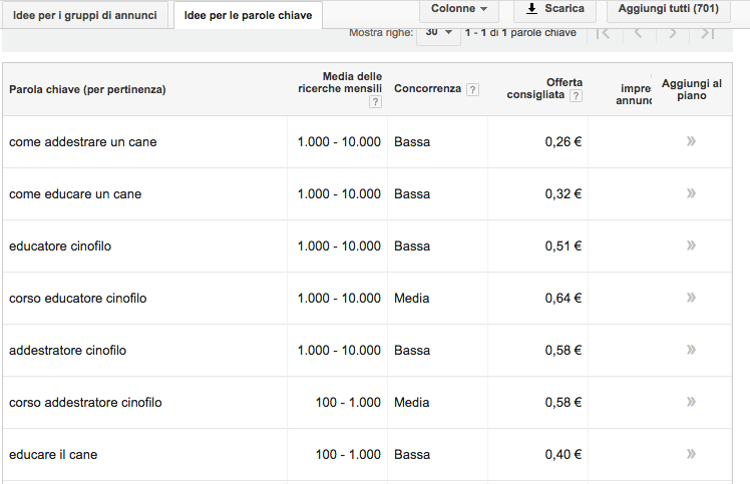The width and height of the screenshot is (750, 484).
Task: Sort by Concorrenza column header
Action: (427, 88)
